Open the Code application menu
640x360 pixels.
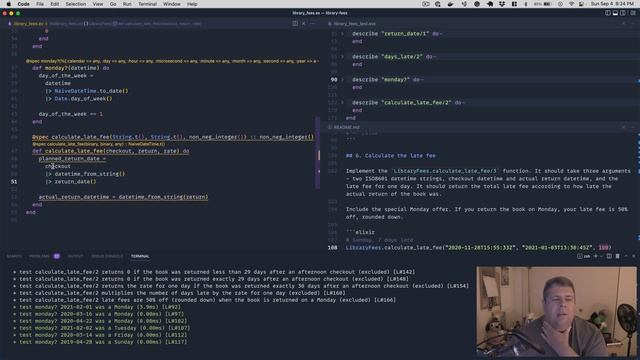click(23, 4)
